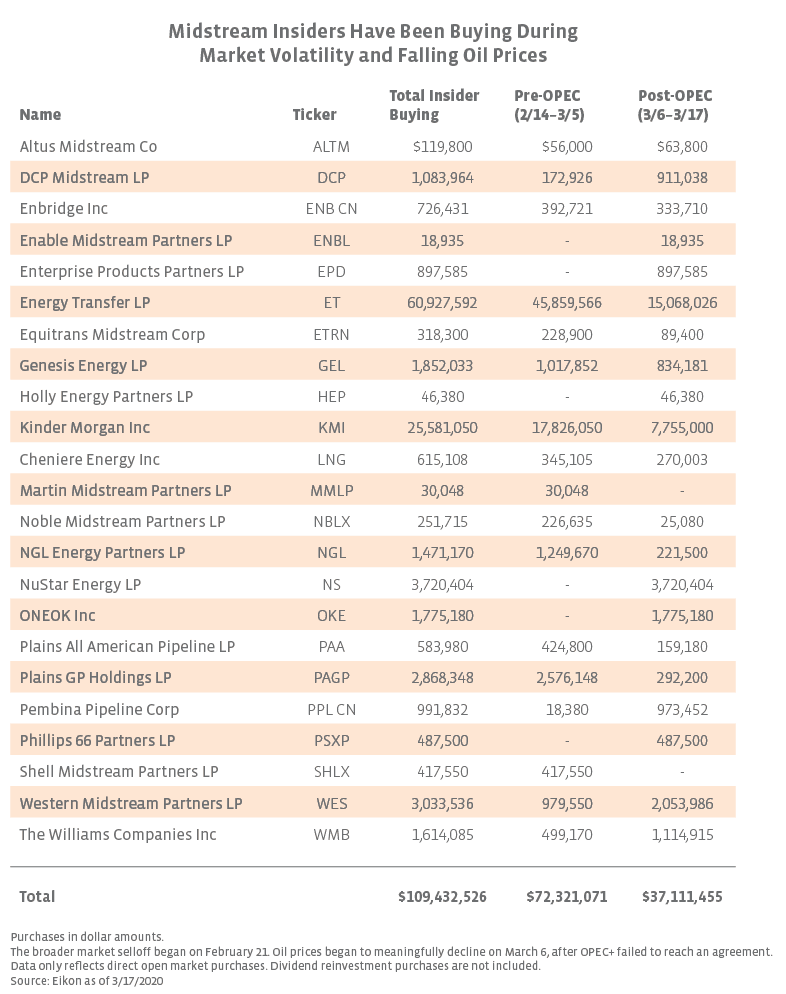This screenshot has width=786, height=994.
Task: Select Energy Transfer pre-OPEC value 45,859,566
Action: point(567,302)
